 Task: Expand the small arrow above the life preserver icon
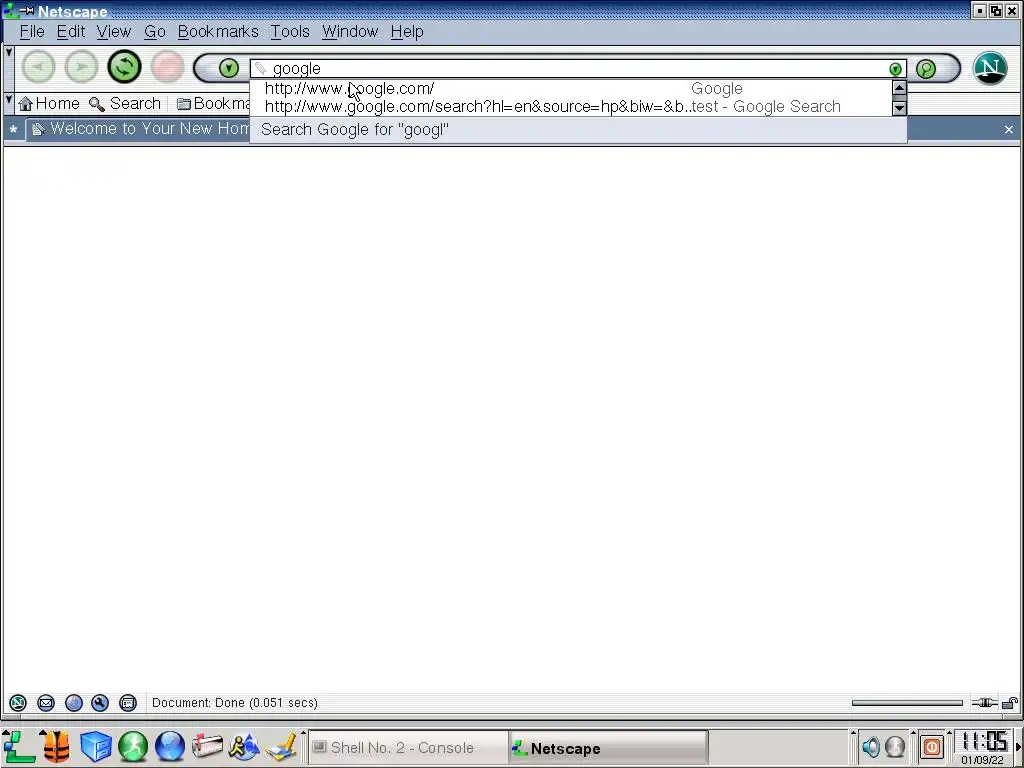pyautogui.click(x=43, y=733)
